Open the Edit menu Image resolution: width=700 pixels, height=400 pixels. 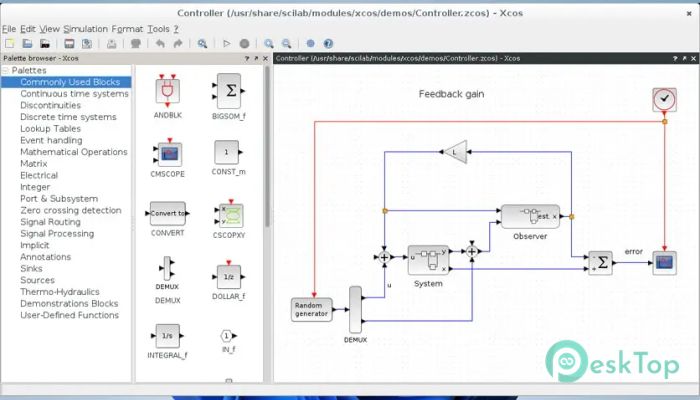point(28,29)
